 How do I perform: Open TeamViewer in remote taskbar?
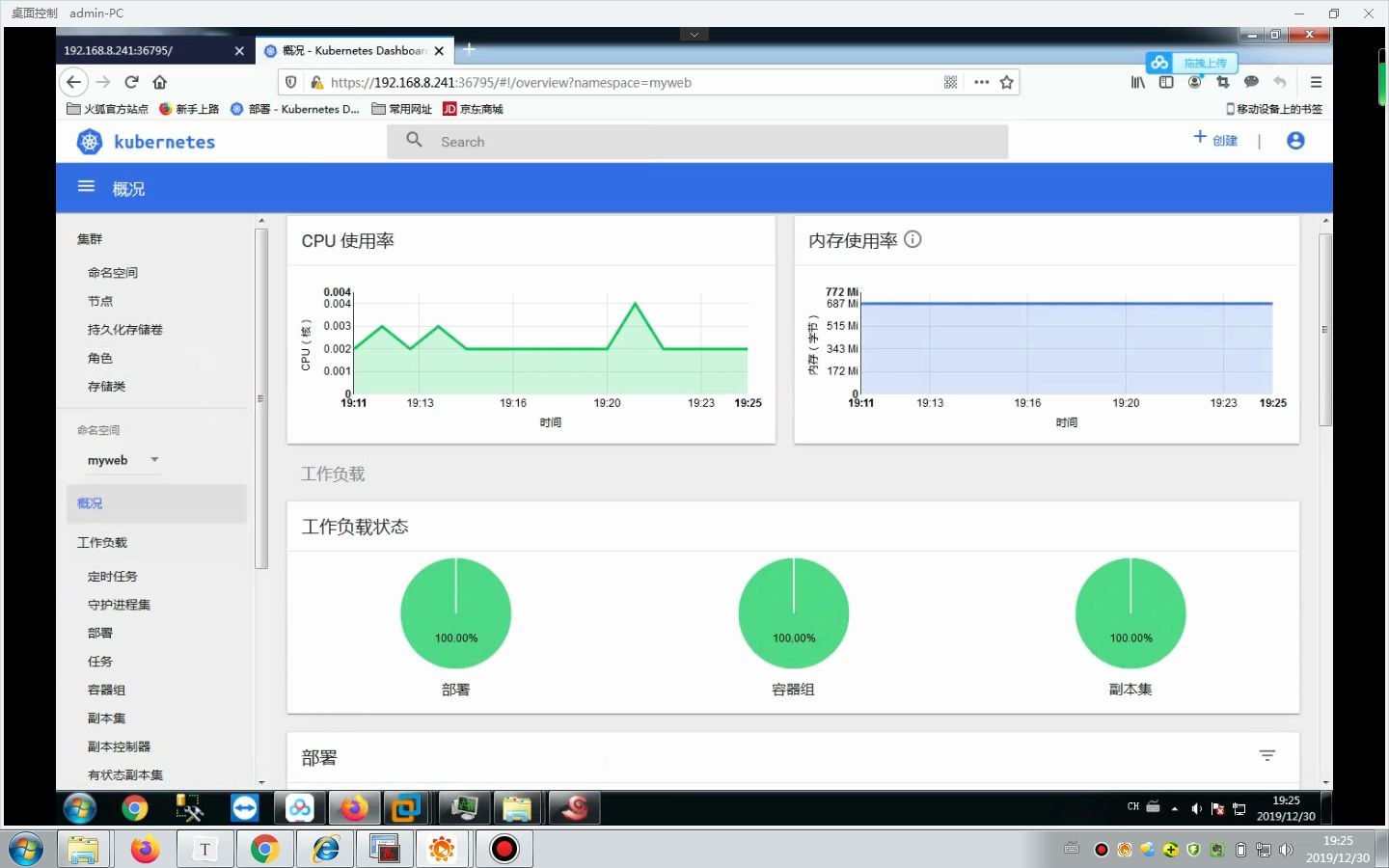click(x=245, y=808)
